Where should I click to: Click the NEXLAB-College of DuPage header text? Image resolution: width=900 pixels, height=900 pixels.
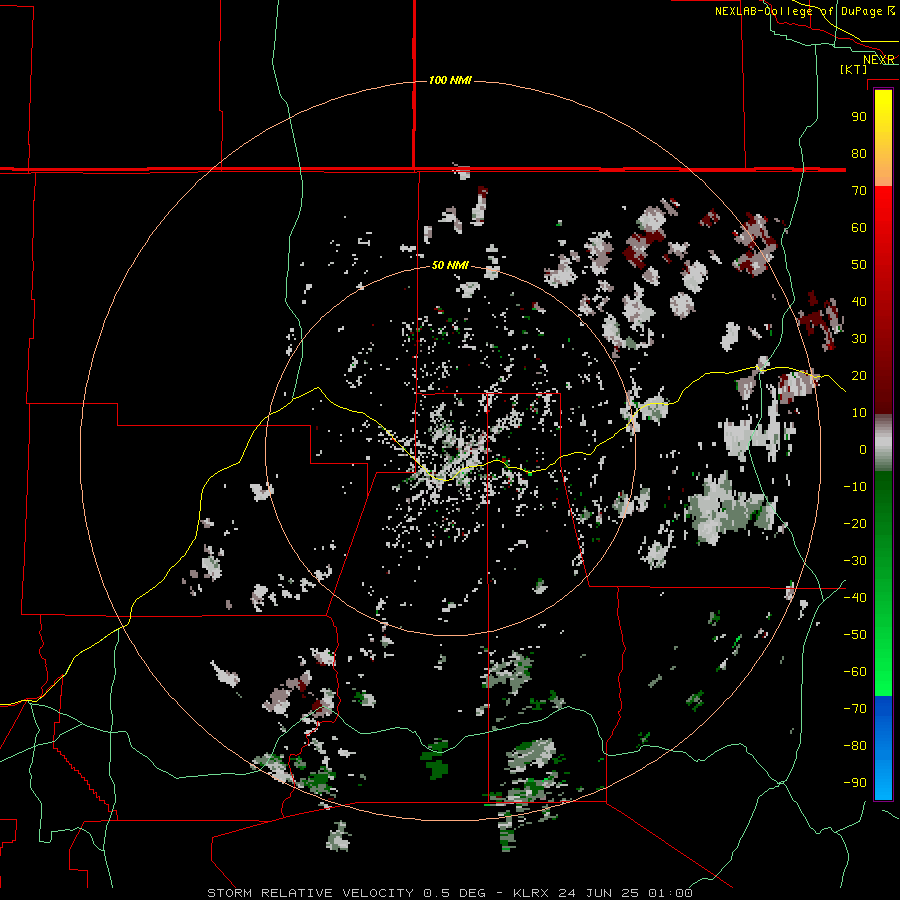(798, 11)
